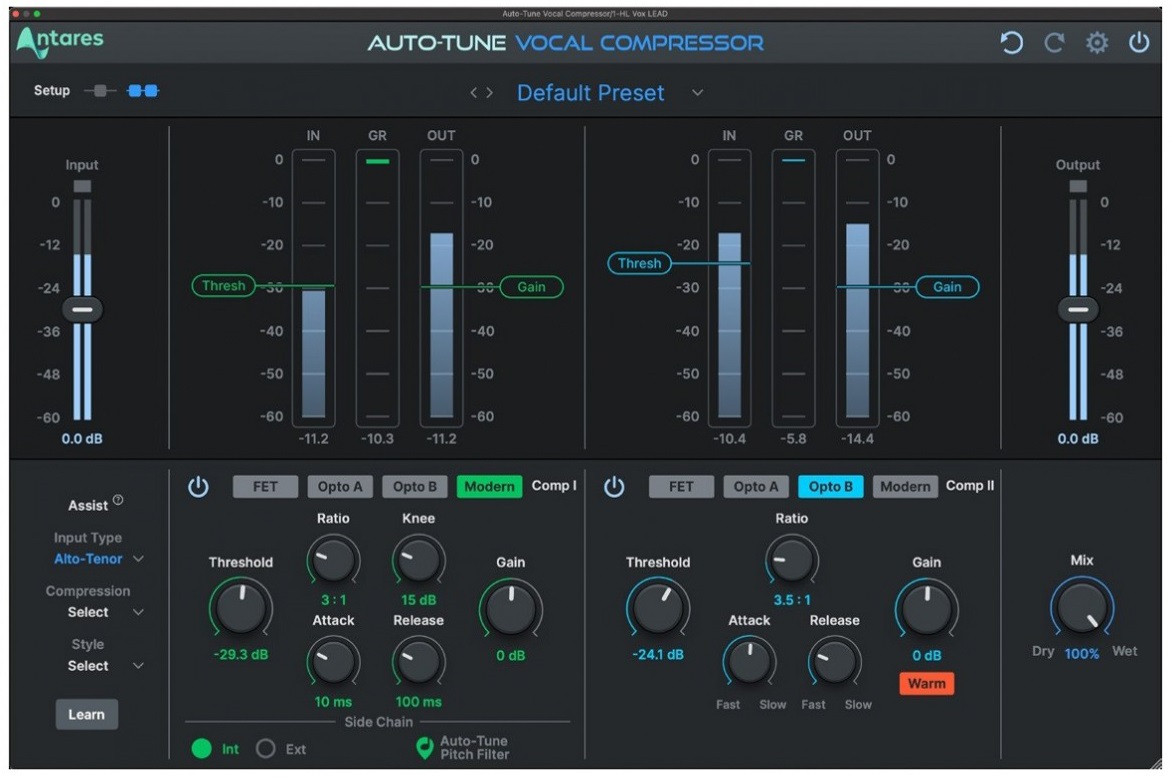The width and height of the screenshot is (1172, 777).
Task: Click the 10 ms attack value
Action: pos(333,702)
